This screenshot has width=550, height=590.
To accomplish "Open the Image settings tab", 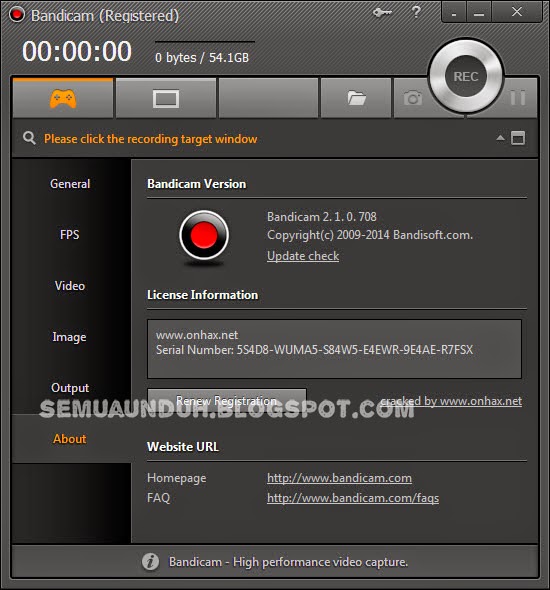I will pos(70,337).
